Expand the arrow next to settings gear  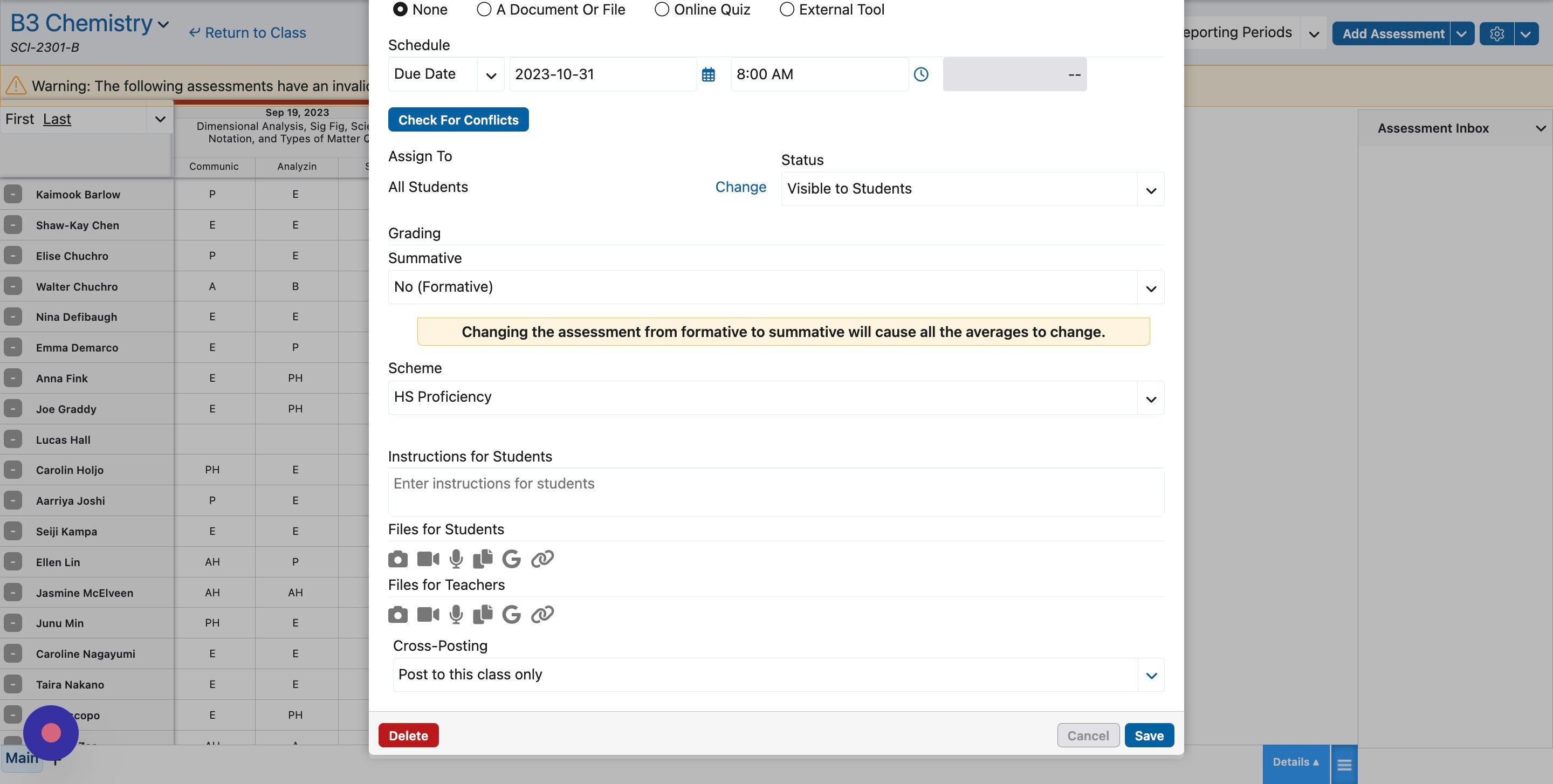pyautogui.click(x=1526, y=34)
